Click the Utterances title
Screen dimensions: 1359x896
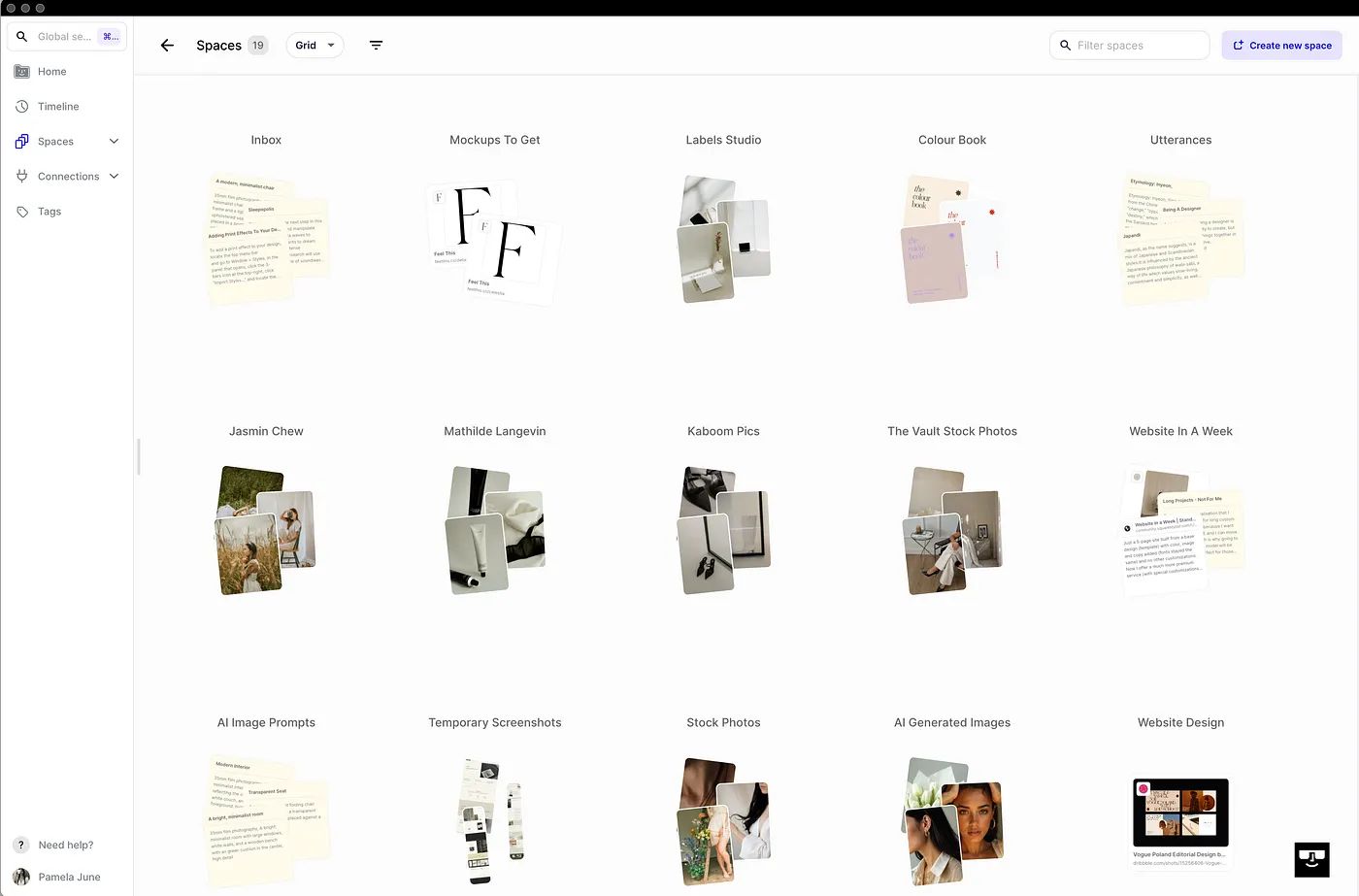click(1181, 140)
